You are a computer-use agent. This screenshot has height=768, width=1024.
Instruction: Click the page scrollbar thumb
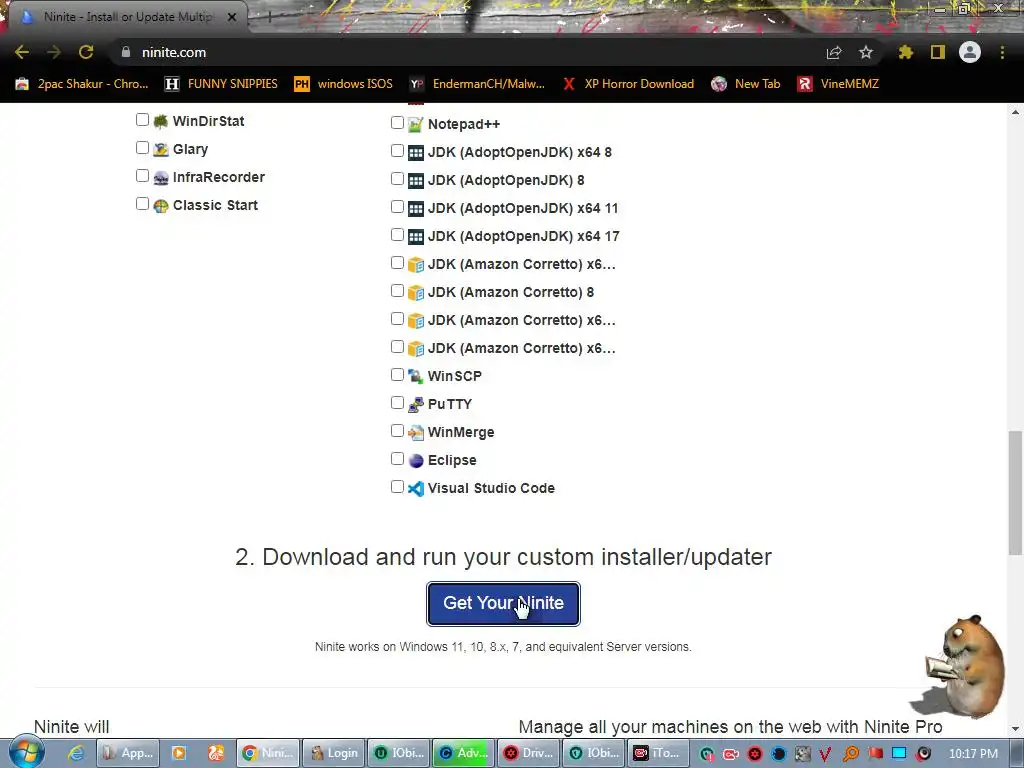(1015, 492)
